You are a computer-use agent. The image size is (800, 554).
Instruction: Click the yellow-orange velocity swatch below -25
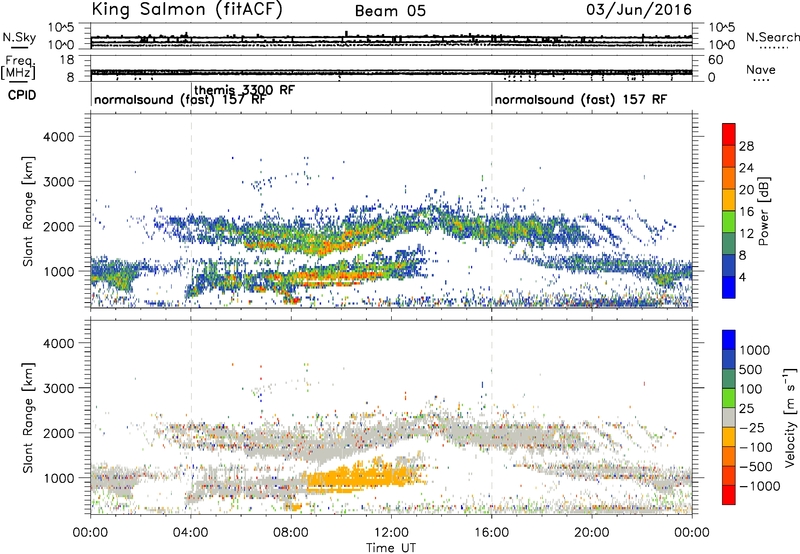tap(729, 437)
